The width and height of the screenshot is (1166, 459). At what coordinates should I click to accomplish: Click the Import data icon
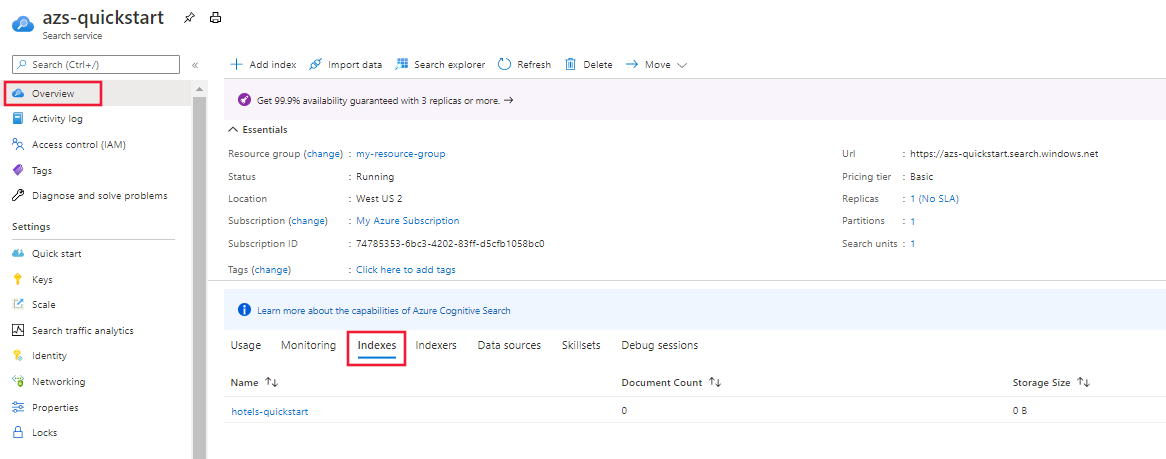point(315,64)
